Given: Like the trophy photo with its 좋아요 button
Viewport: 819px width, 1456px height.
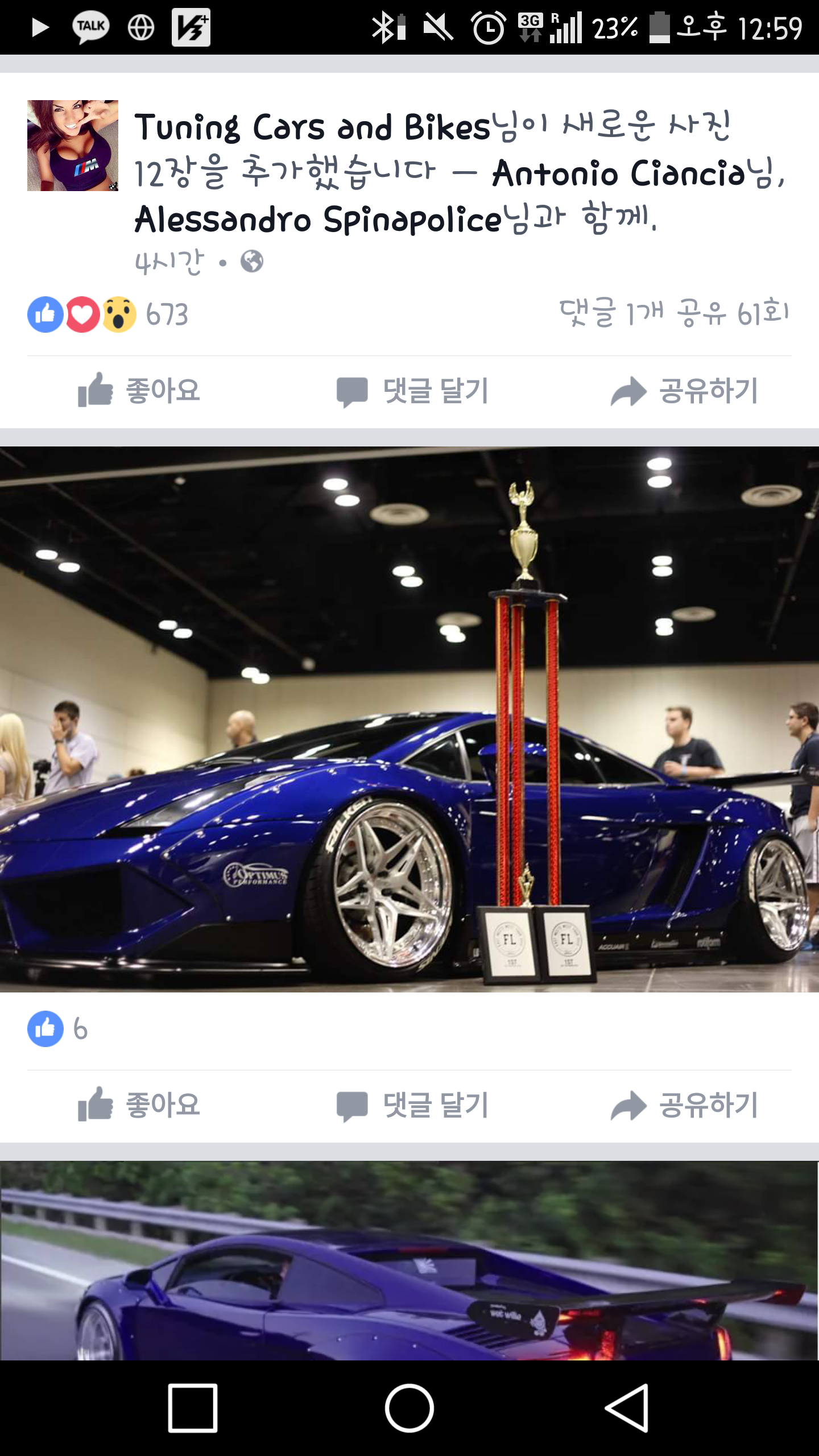Looking at the screenshot, I should click(139, 1105).
